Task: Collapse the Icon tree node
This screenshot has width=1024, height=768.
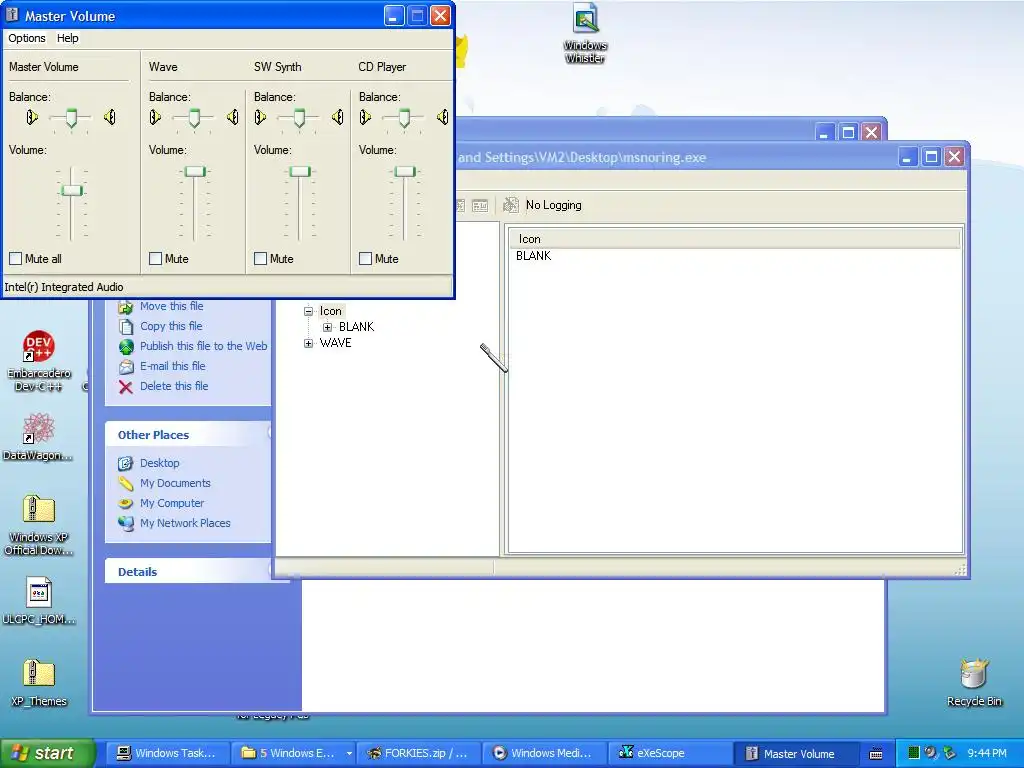Action: [x=308, y=312]
